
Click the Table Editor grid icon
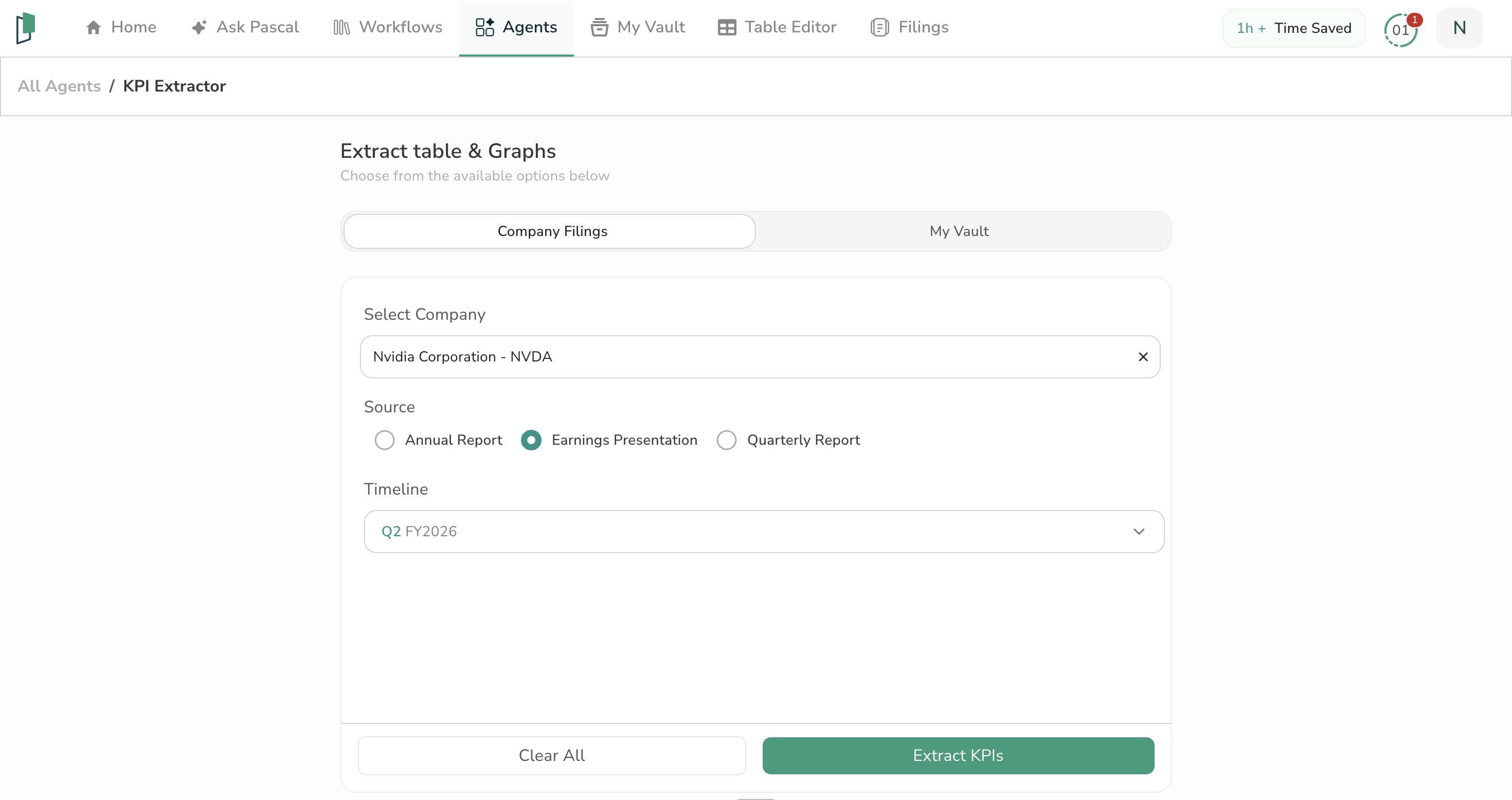(x=727, y=28)
